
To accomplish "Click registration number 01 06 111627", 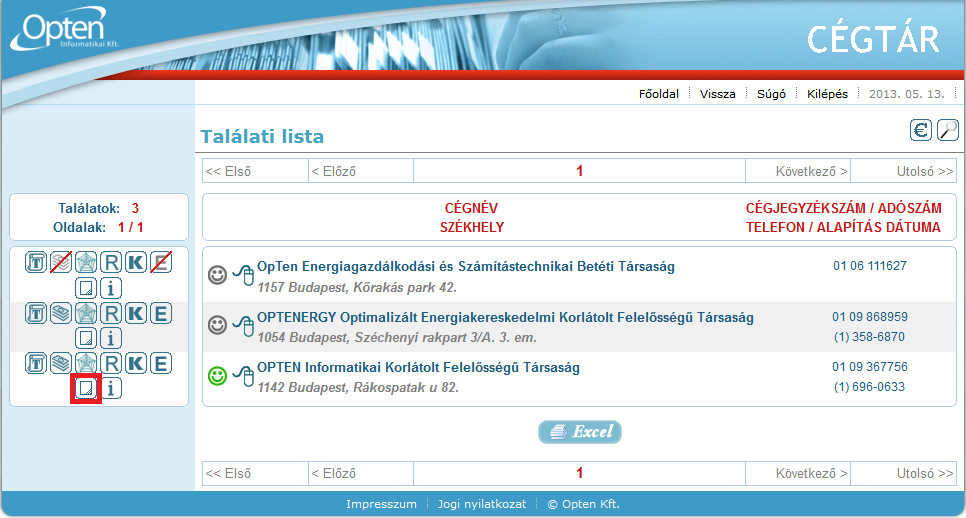I will pos(870,266).
